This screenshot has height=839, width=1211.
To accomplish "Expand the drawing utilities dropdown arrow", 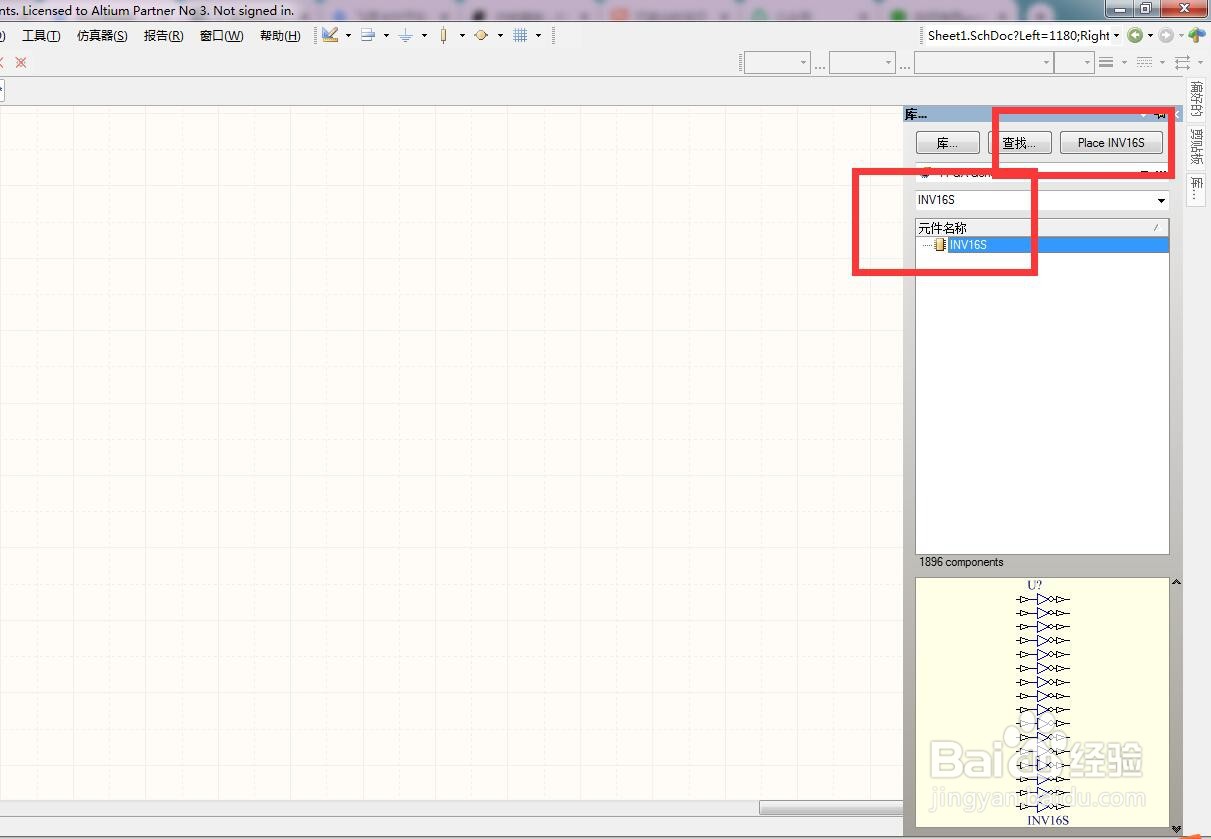I will (348, 35).
